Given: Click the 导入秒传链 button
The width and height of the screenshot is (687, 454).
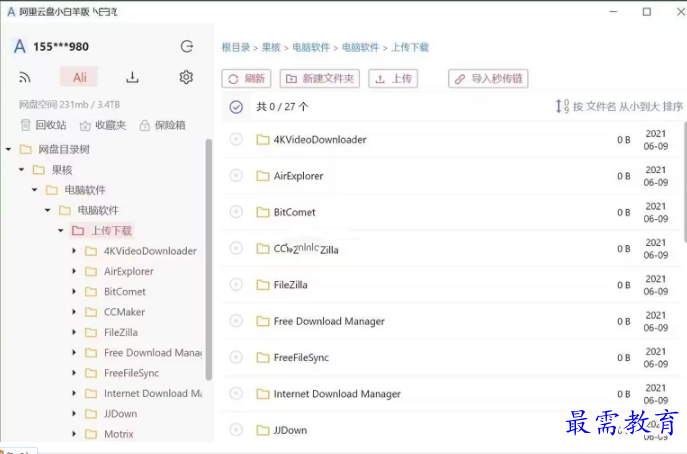Looking at the screenshot, I should pyautogui.click(x=488, y=79).
